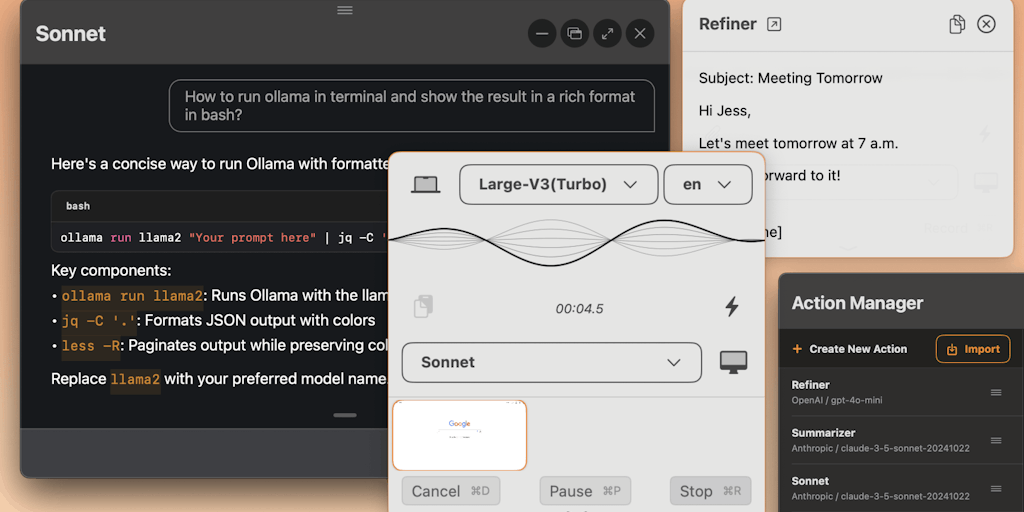Click the laptop audio source icon

click(x=426, y=185)
